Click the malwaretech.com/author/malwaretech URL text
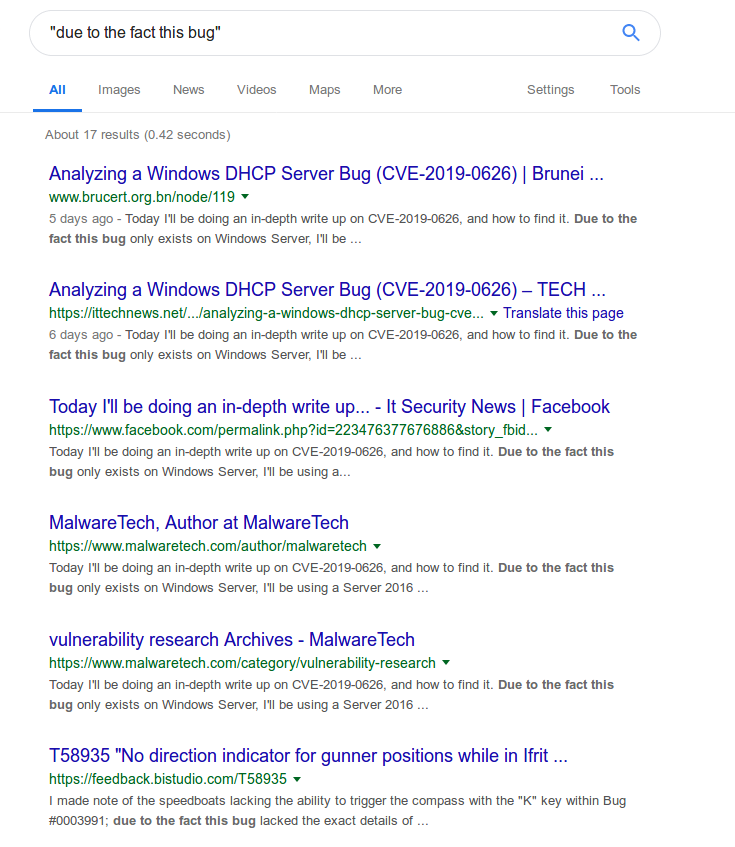Screen dimensions: 735x847 (x=208, y=546)
